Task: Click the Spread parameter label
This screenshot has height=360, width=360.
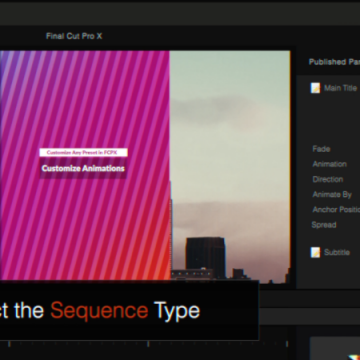Action: pos(324,225)
